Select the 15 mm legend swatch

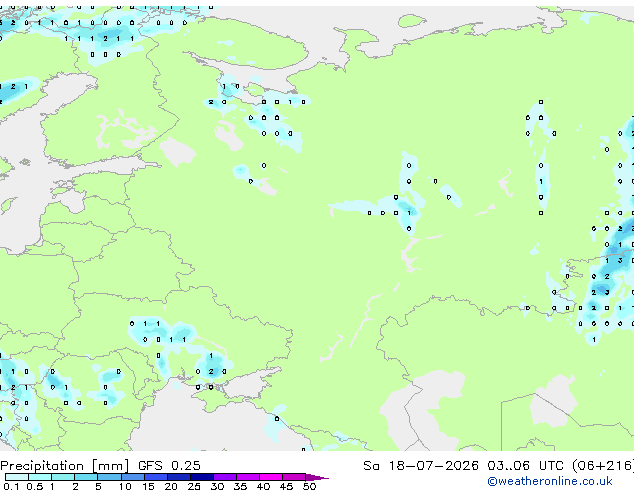pyautogui.click(x=156, y=477)
